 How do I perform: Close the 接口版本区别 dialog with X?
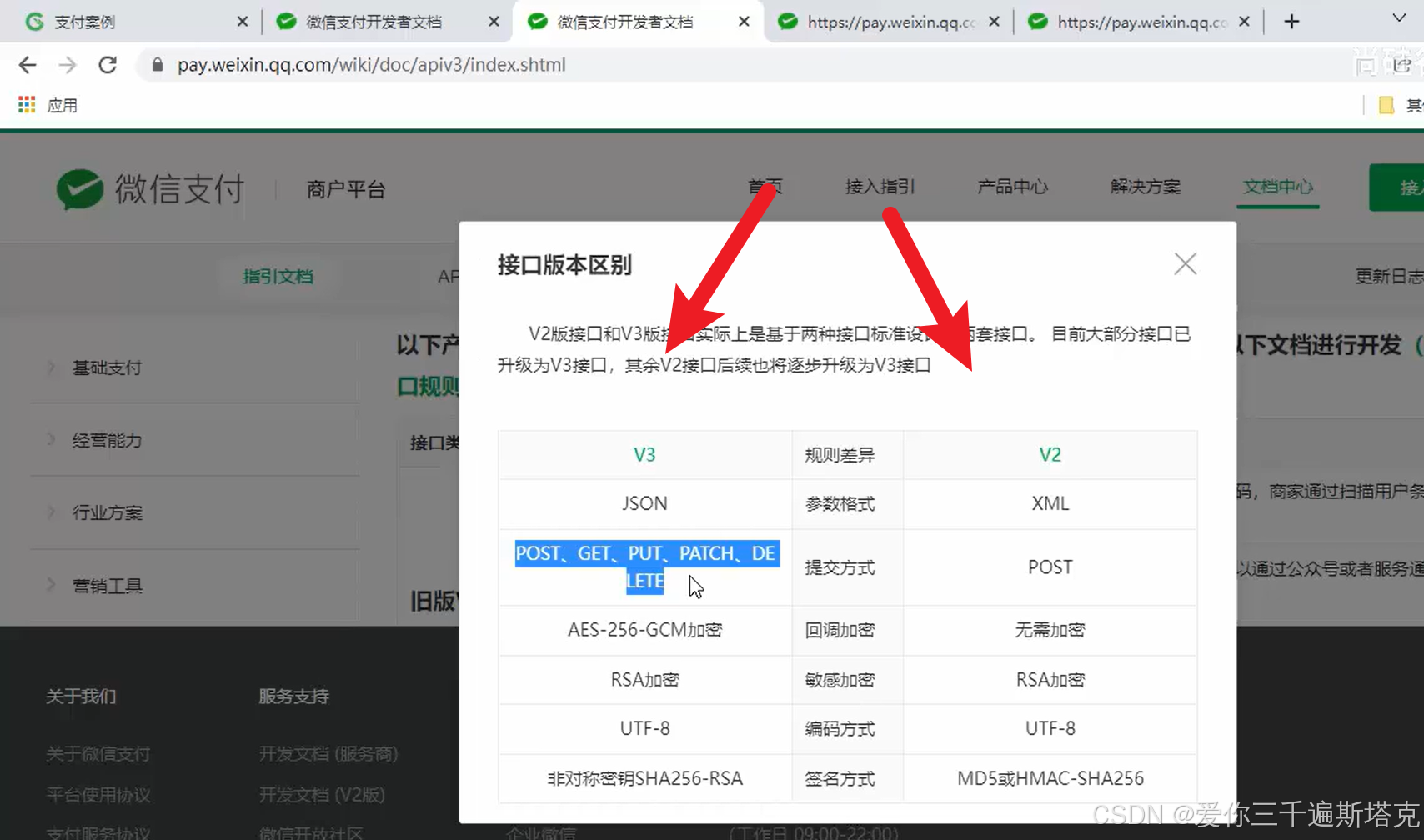click(x=1185, y=264)
